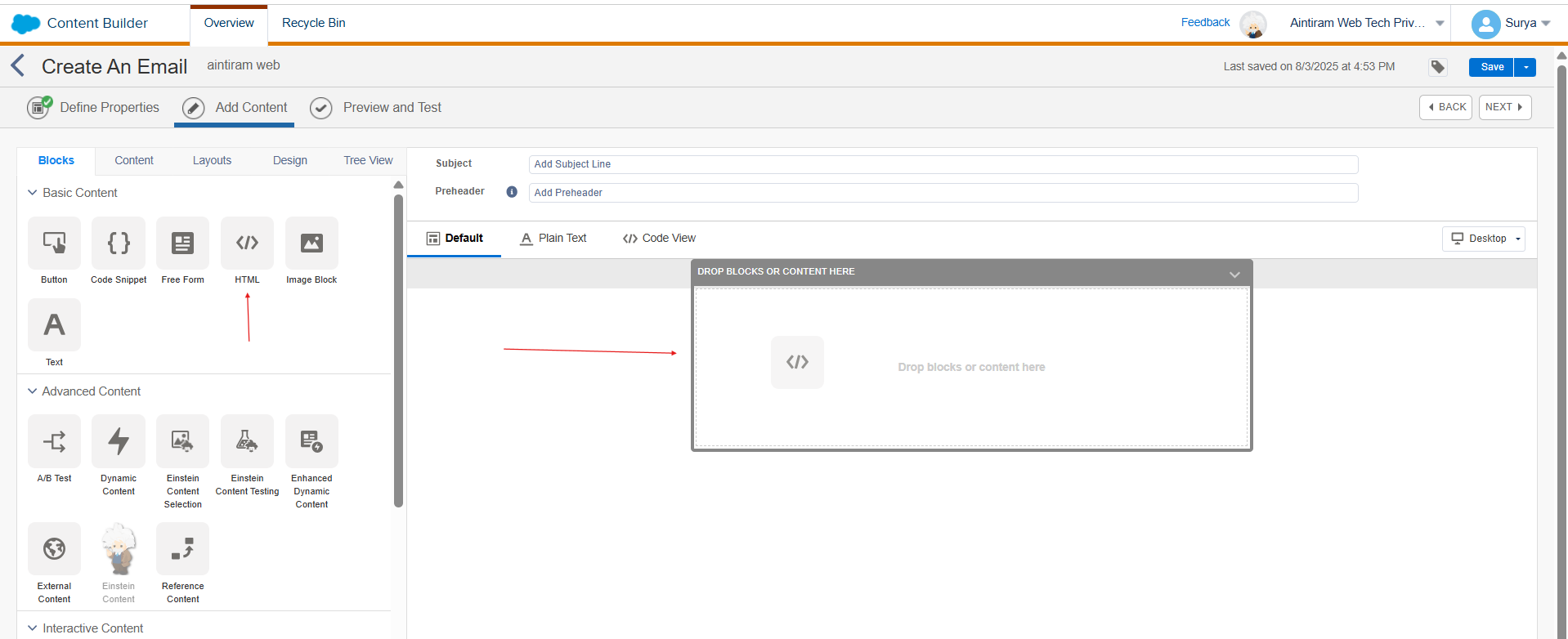Select the HTML block icon
This screenshot has width=1568, height=639.
(x=247, y=243)
